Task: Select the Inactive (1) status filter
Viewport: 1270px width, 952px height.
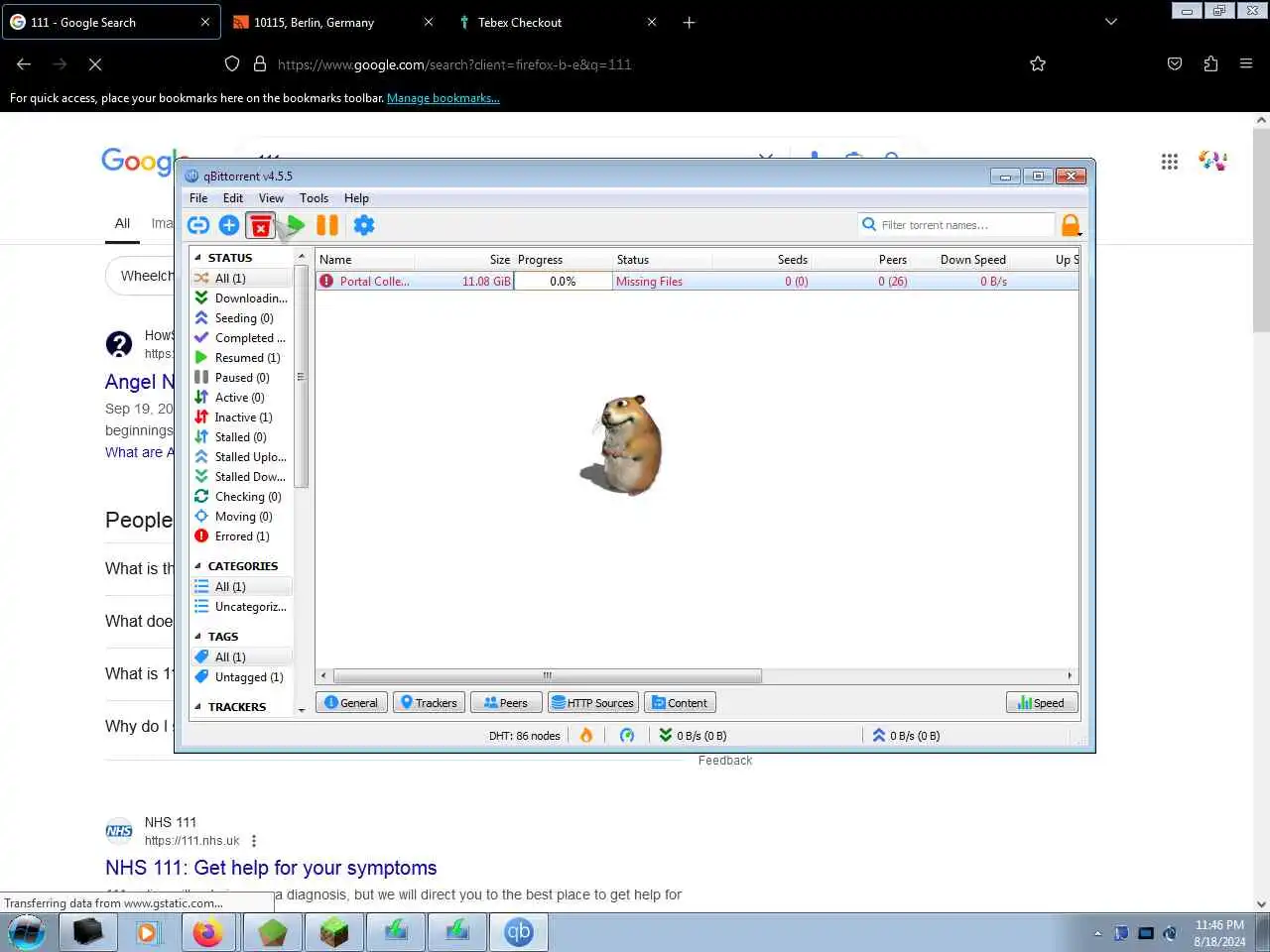Action: pos(242,417)
